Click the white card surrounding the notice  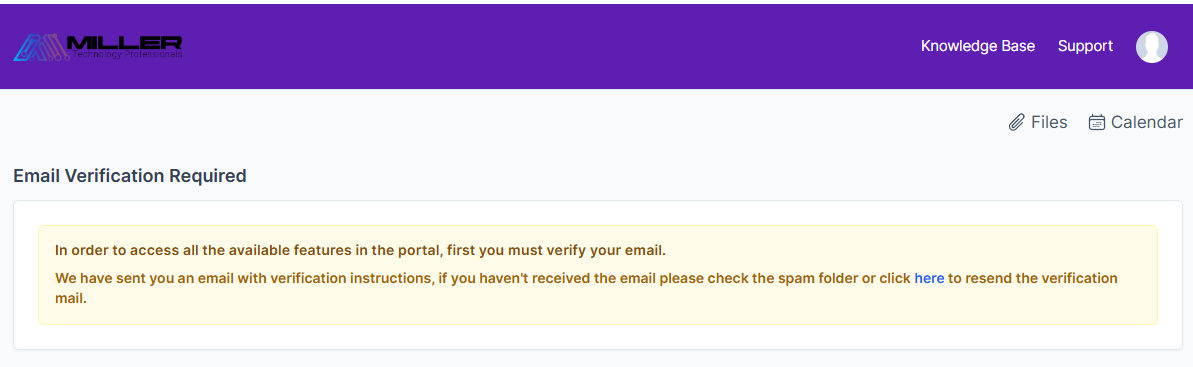point(597,275)
